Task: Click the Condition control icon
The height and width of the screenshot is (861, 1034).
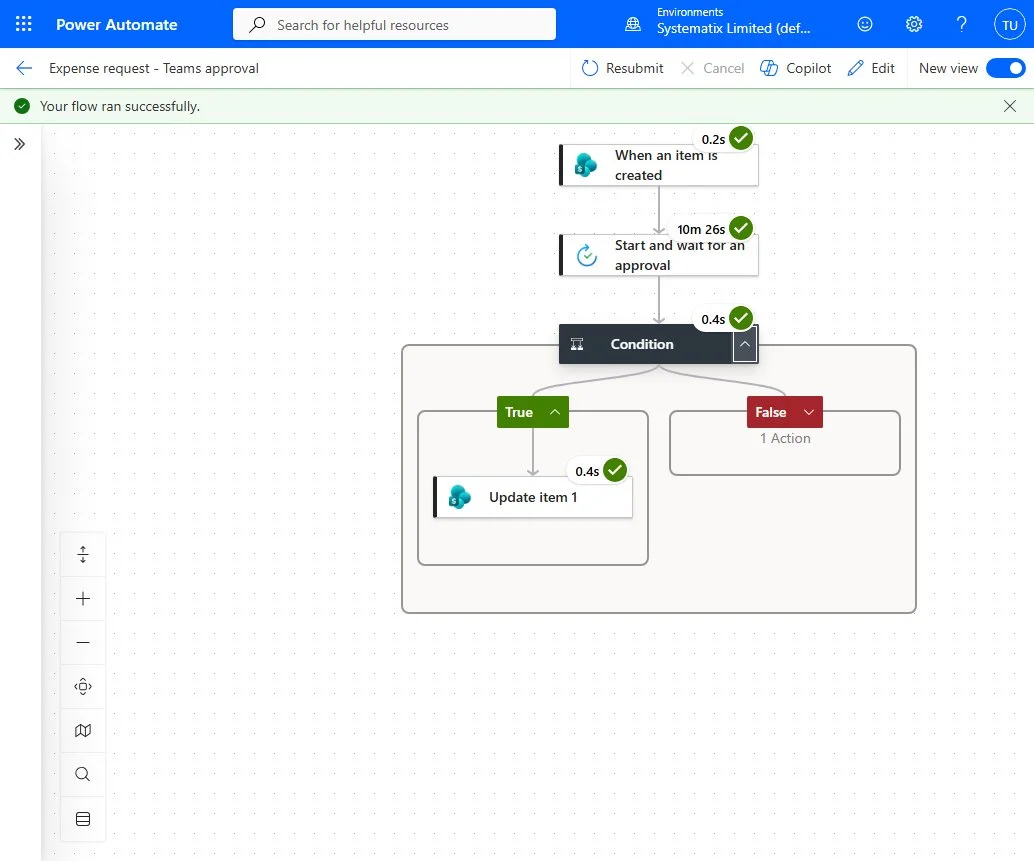Action: point(577,344)
